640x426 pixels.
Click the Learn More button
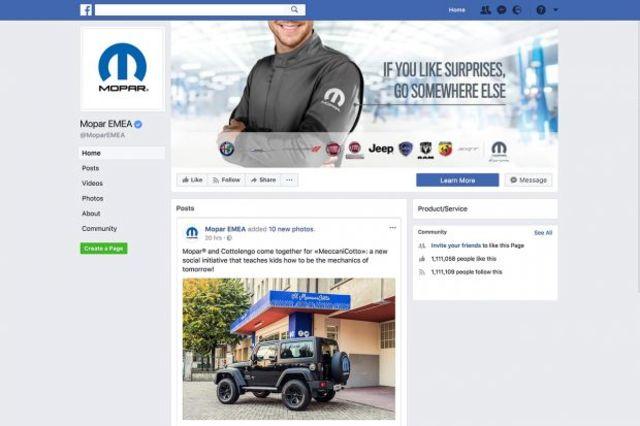(x=458, y=180)
